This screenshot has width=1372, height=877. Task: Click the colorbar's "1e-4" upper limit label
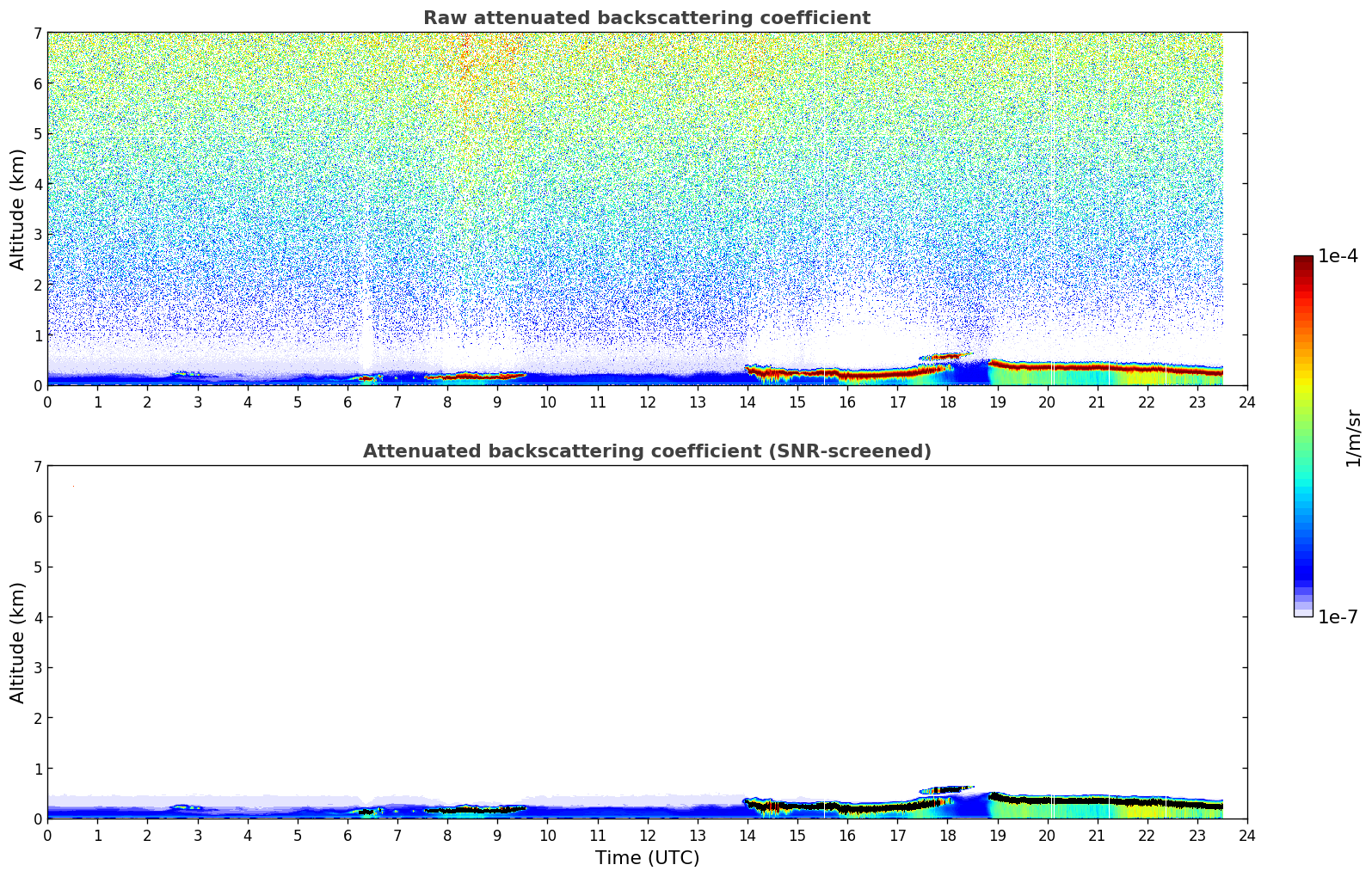(x=1338, y=256)
